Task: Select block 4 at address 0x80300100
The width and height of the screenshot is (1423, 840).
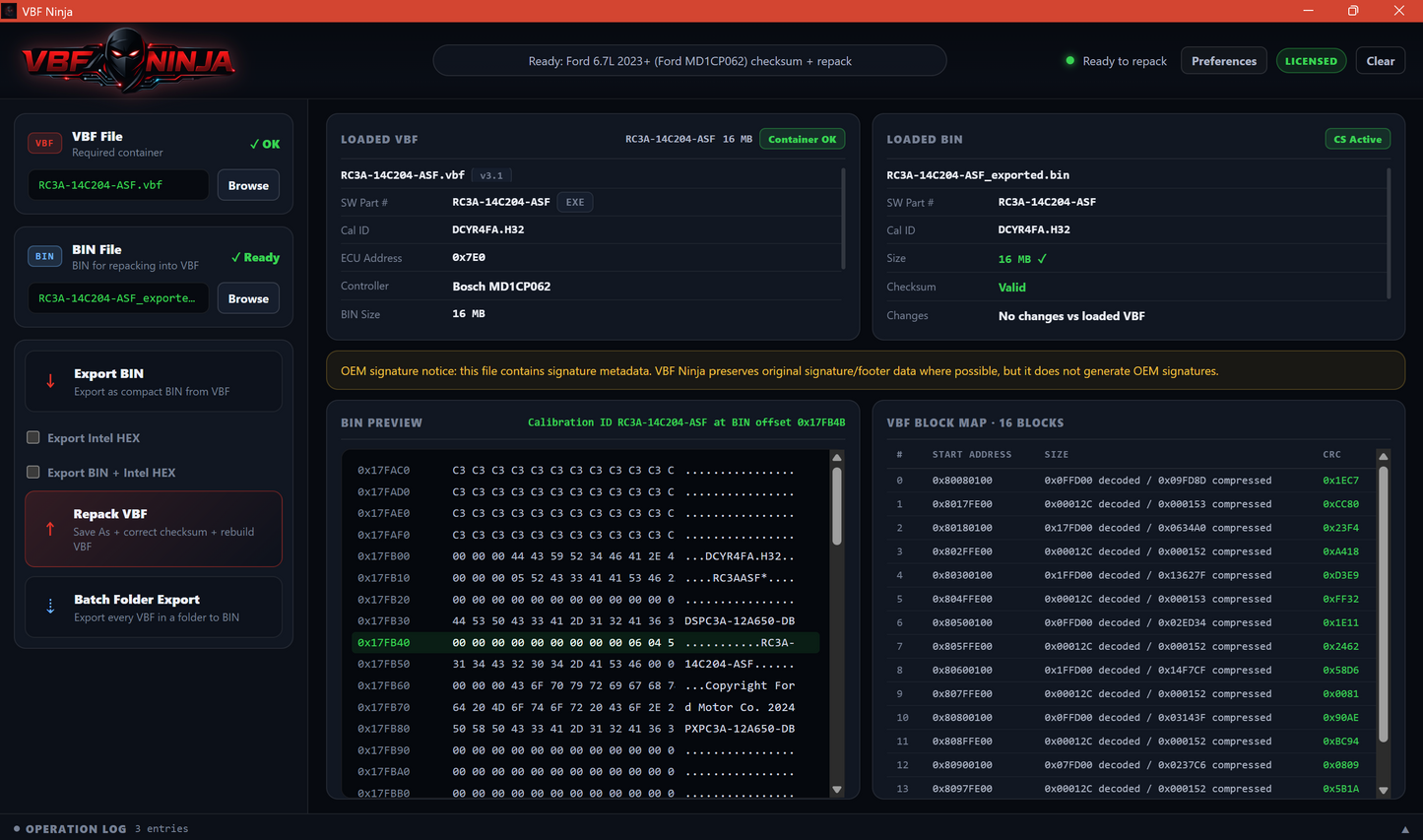Action: point(1131,575)
